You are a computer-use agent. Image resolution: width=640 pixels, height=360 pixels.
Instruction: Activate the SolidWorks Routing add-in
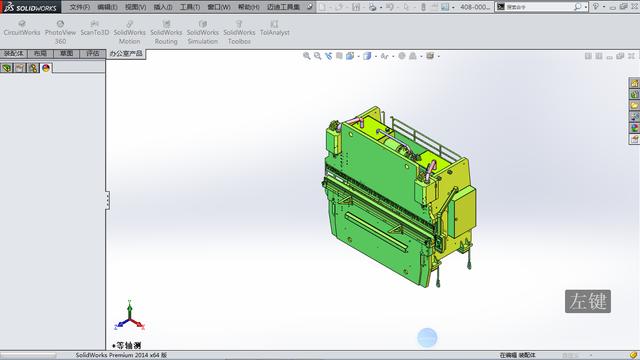click(166, 32)
